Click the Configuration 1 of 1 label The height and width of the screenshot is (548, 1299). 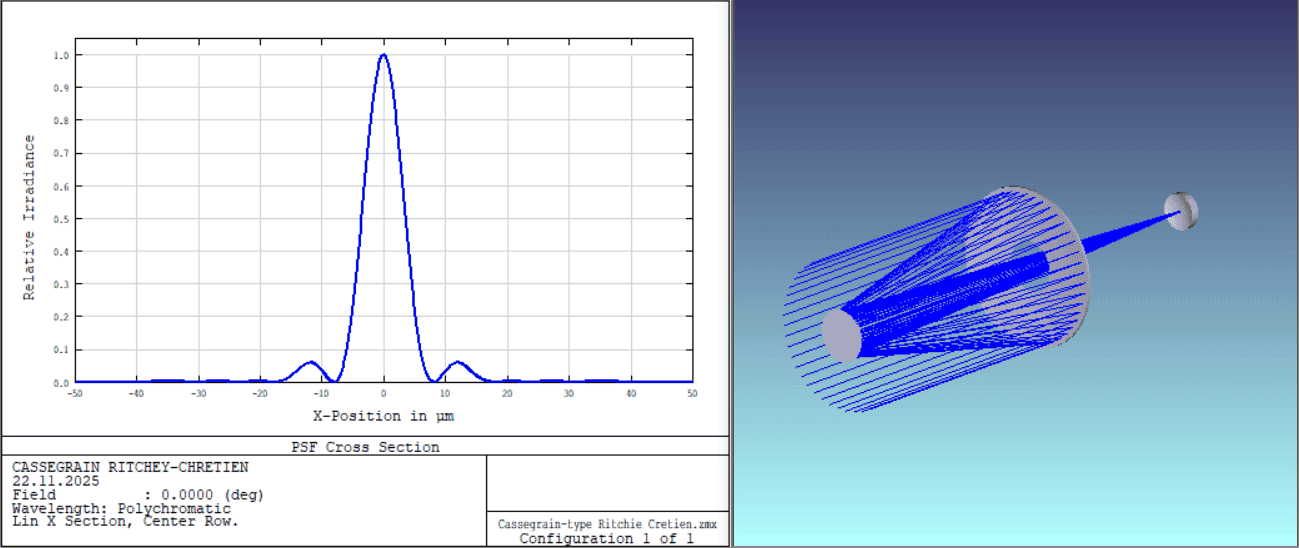(x=607, y=538)
